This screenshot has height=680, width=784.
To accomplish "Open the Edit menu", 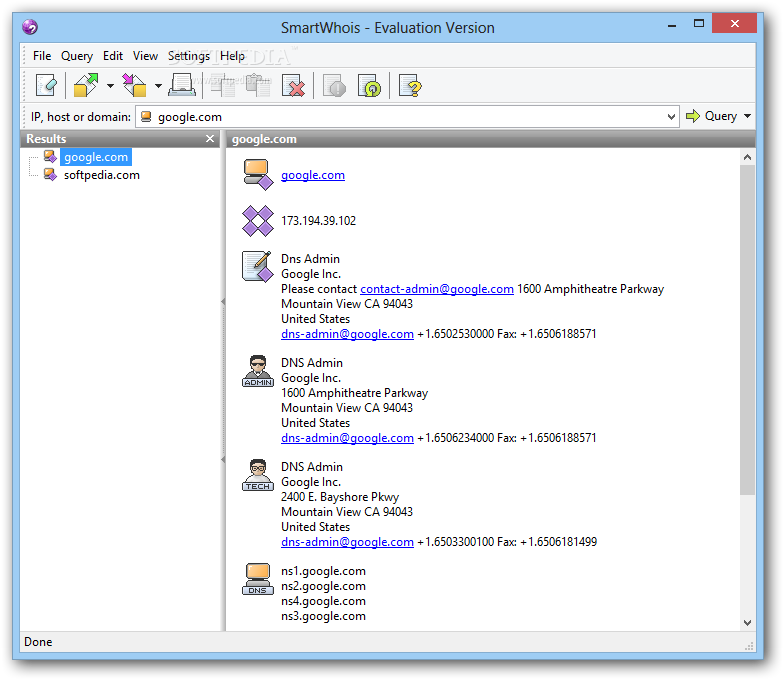I will (113, 56).
